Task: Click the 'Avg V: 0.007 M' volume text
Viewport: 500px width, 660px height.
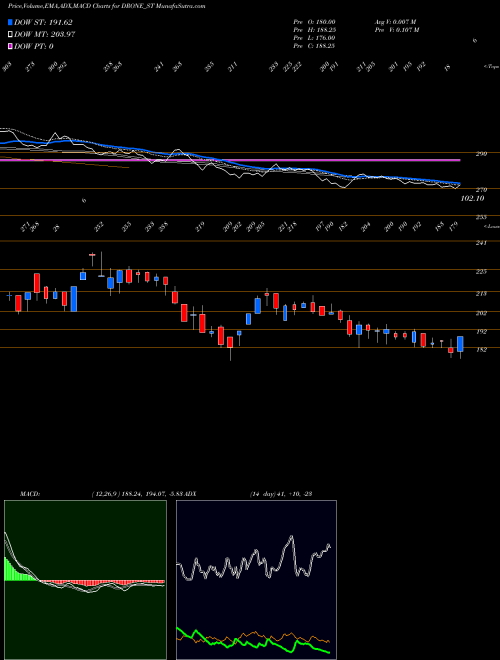Action: click(x=395, y=21)
